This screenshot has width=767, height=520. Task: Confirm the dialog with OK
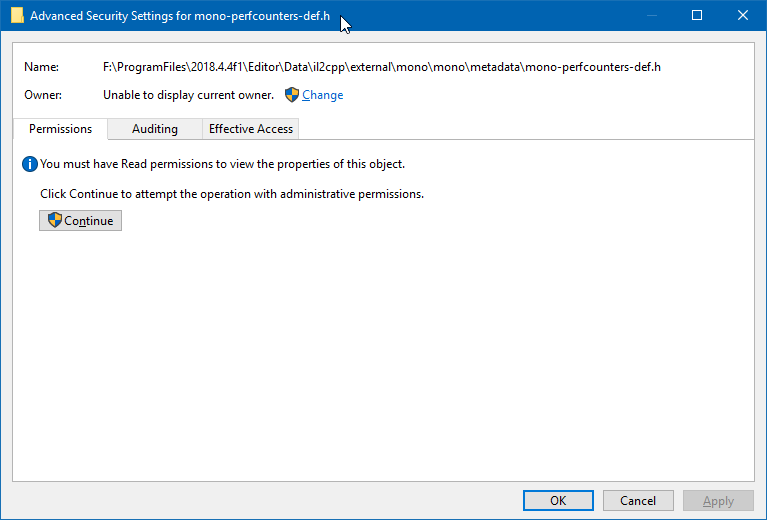point(558,501)
